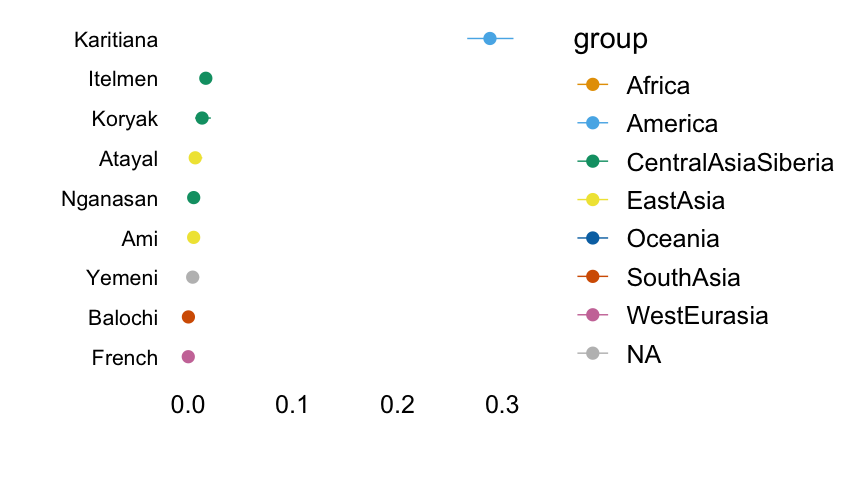Click the Oceania legend swatch
Image resolution: width=864 pixels, height=480 pixels.
pyautogui.click(x=592, y=239)
